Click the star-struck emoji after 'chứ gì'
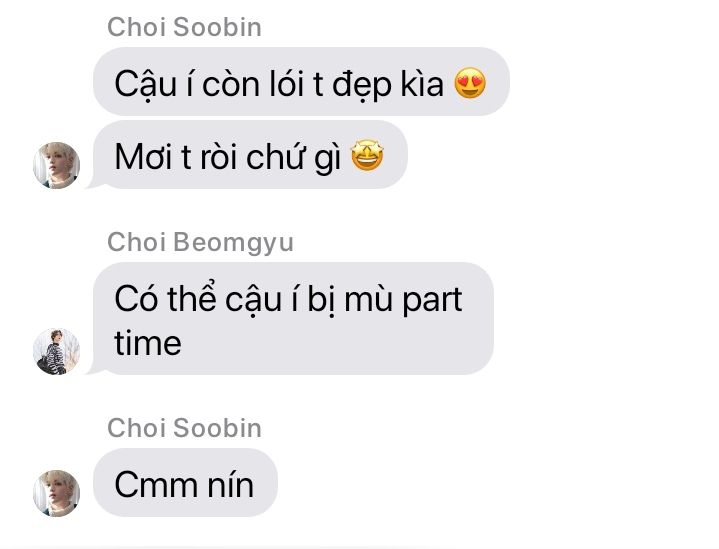The width and height of the screenshot is (719, 549). [367, 155]
